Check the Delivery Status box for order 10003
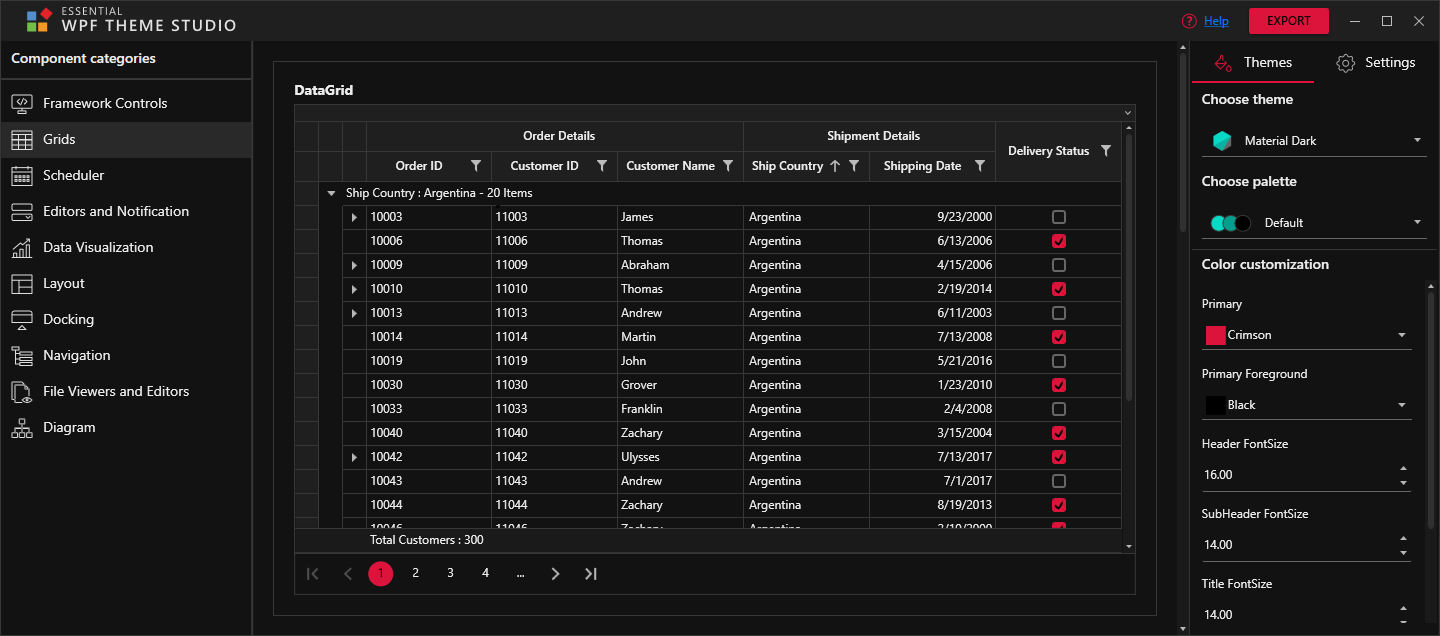This screenshot has width=1440, height=636. tap(1059, 217)
